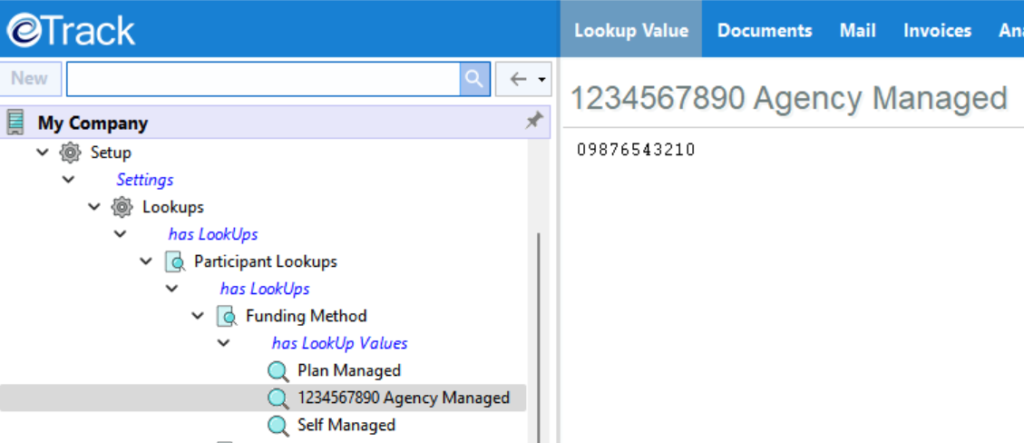
Task: Collapse the Lookups tree node
Action: click(x=94, y=207)
